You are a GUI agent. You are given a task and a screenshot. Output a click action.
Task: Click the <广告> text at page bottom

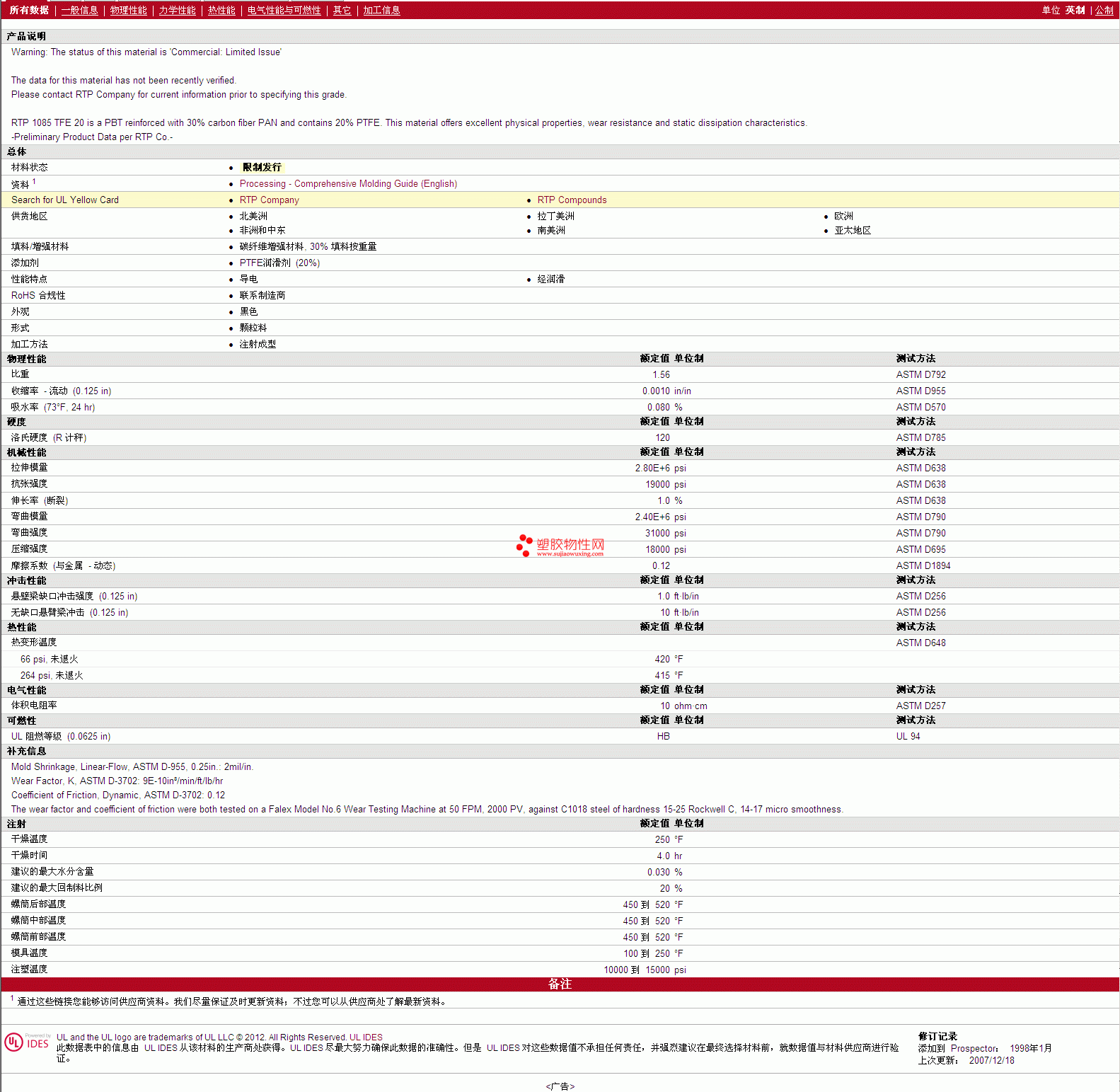[x=560, y=1086]
